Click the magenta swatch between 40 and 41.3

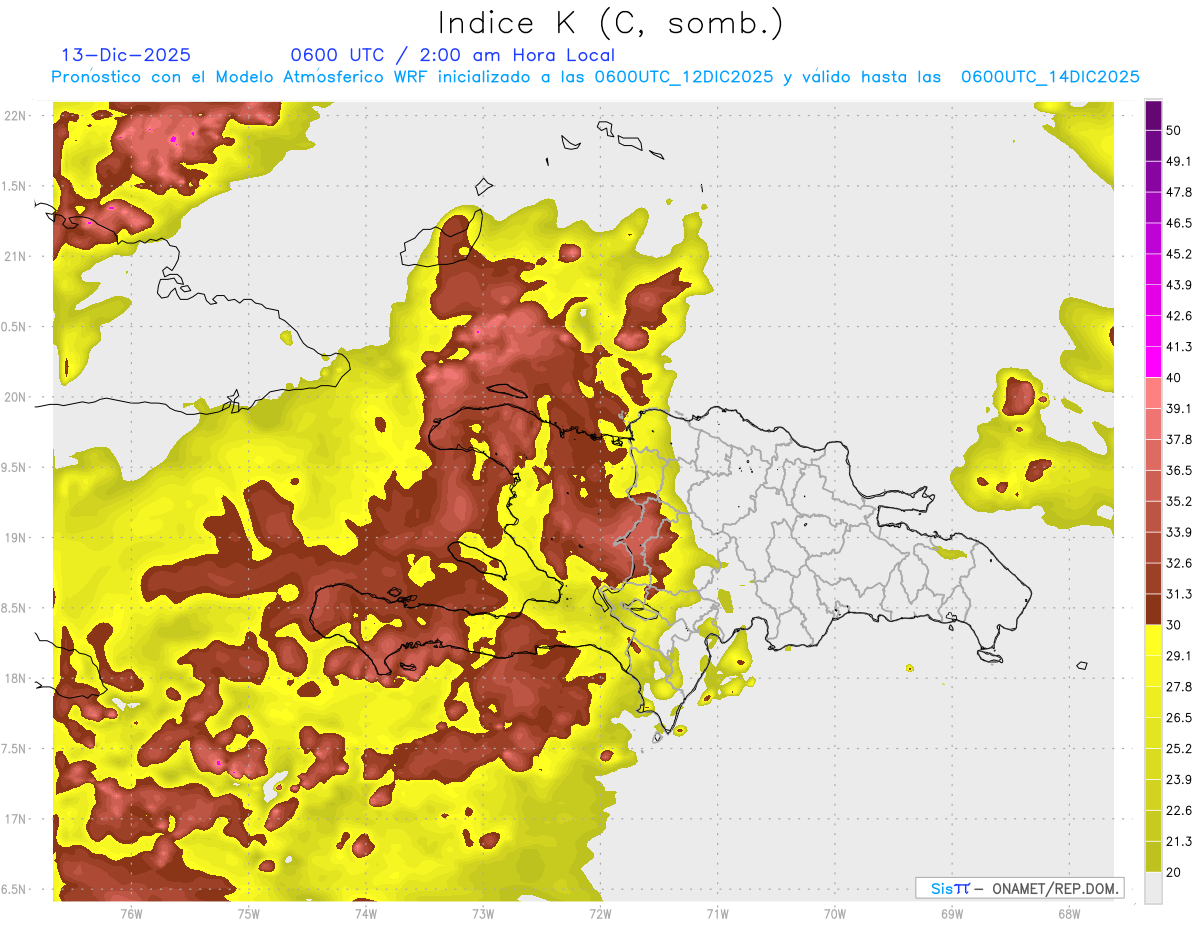1153,363
